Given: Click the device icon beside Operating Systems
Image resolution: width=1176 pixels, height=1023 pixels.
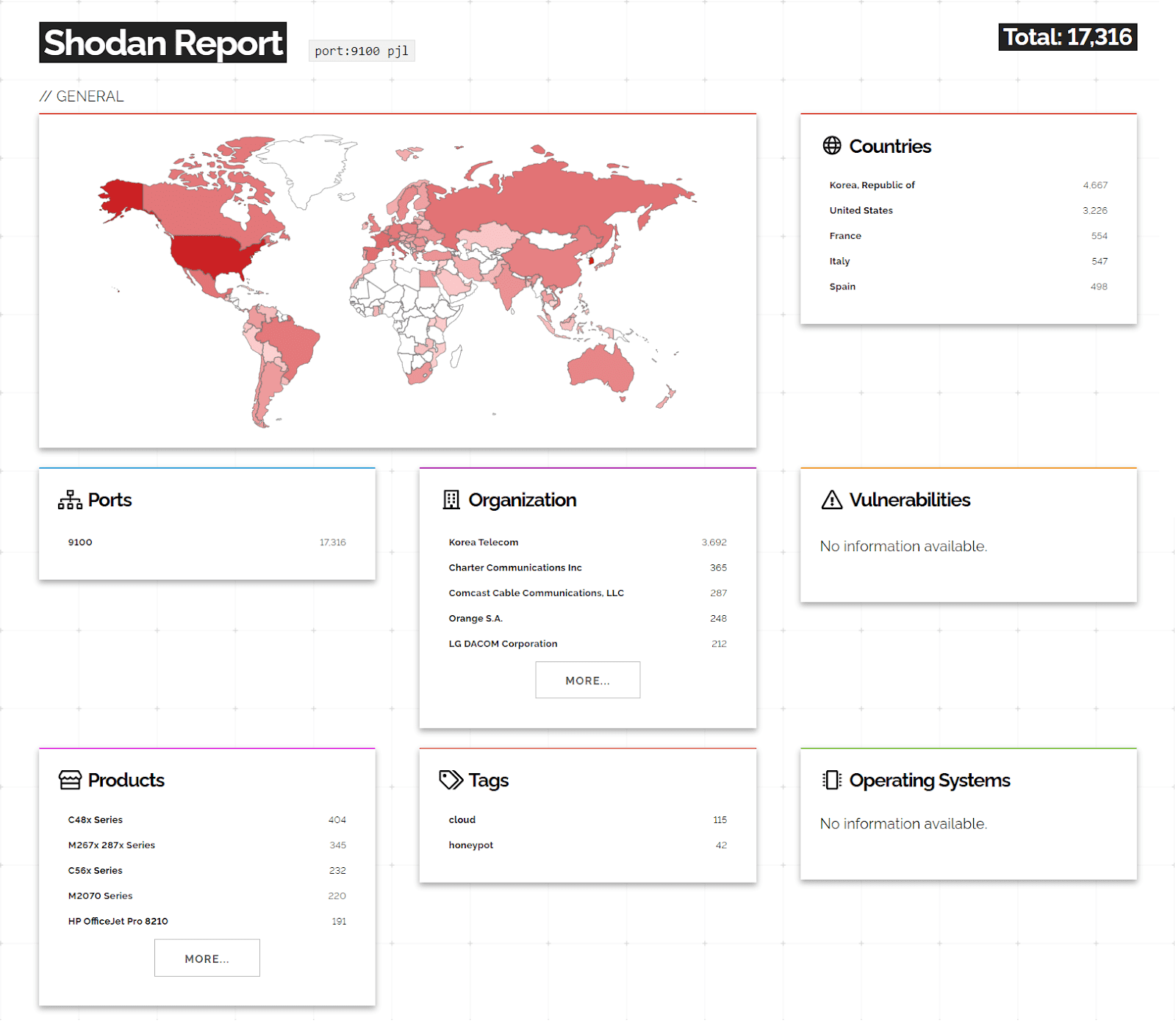Looking at the screenshot, I should 831,780.
